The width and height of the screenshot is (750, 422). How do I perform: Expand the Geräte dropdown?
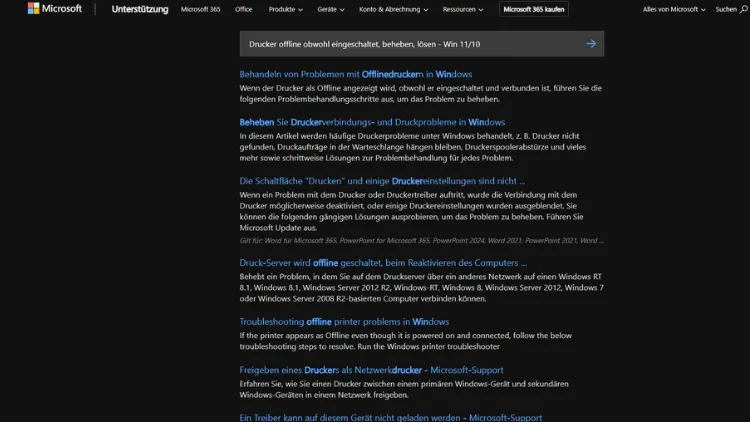click(331, 9)
